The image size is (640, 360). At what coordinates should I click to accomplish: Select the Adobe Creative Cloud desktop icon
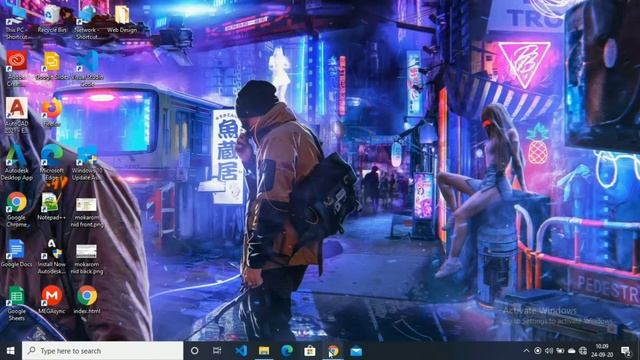tap(16, 69)
